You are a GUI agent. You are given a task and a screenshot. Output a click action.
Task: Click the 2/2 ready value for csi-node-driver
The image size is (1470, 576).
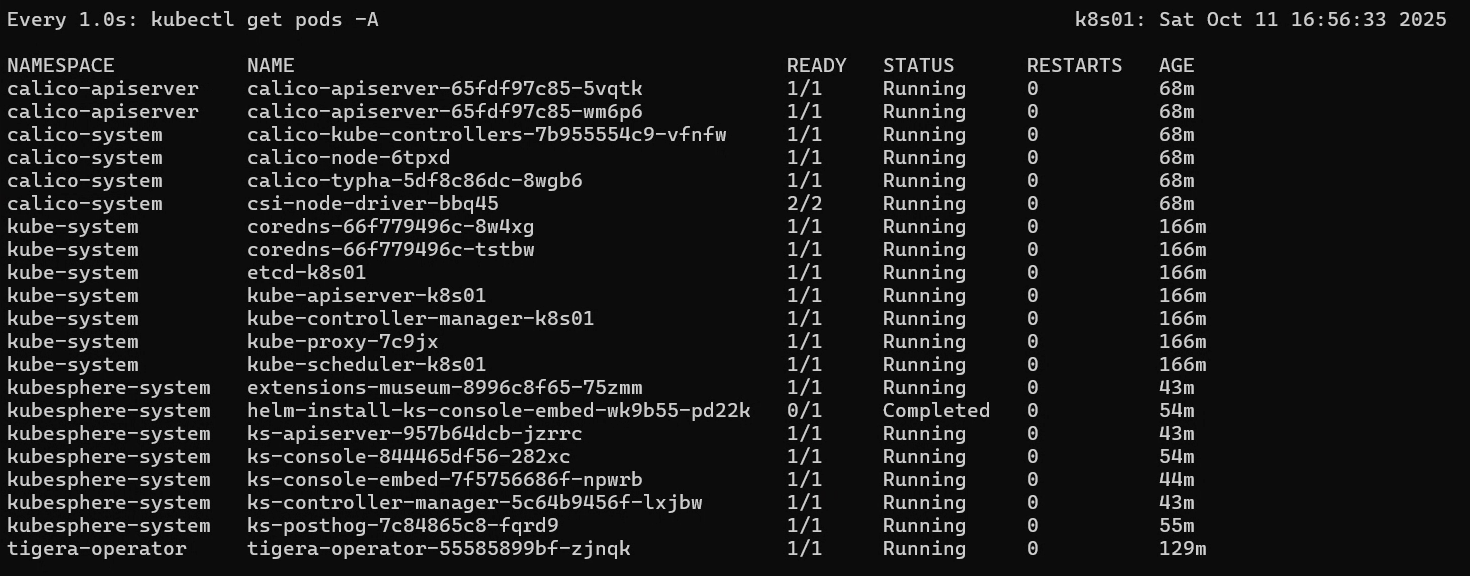(x=804, y=204)
